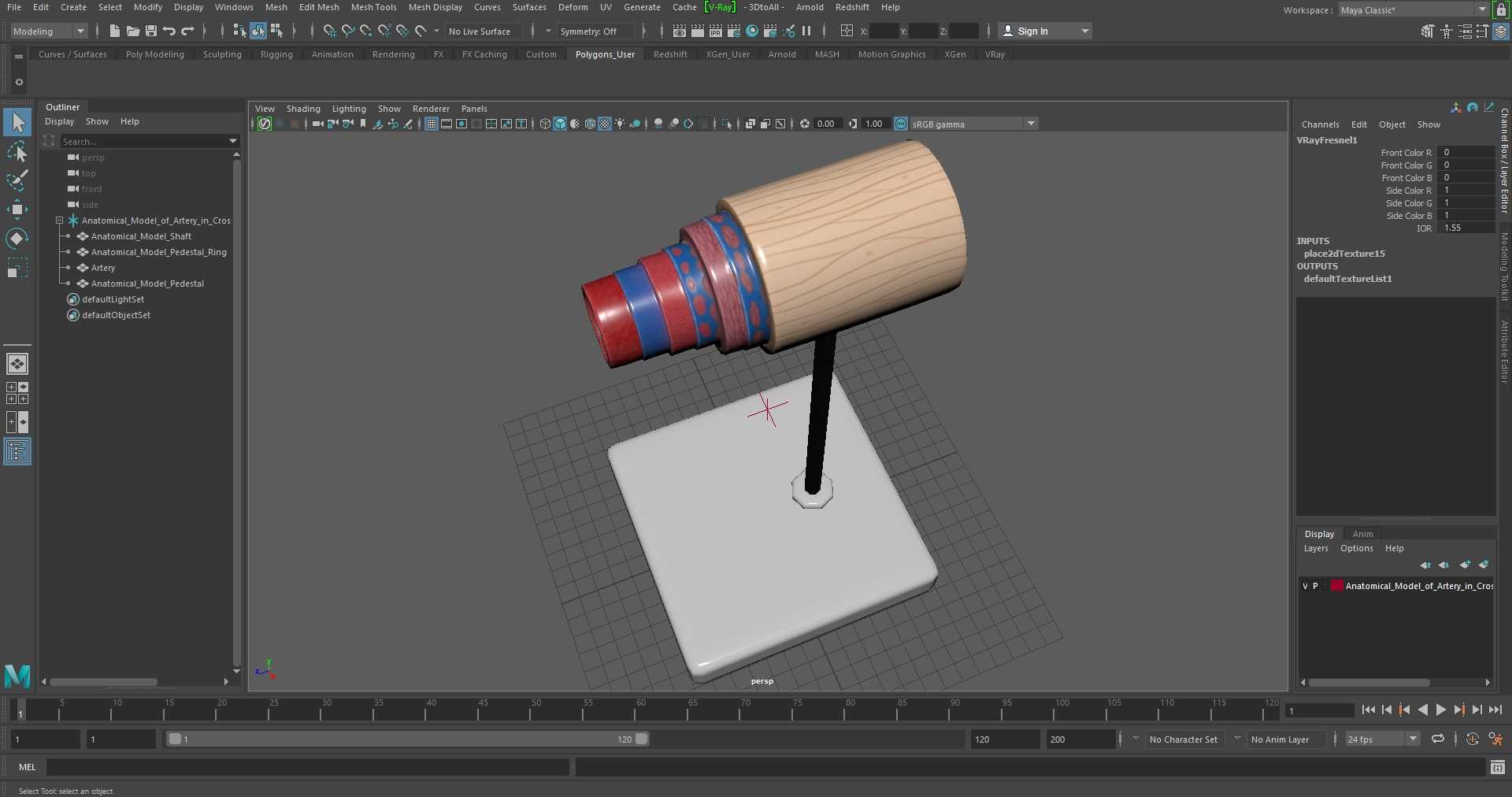Toggle playback P box on display layer
The height and width of the screenshot is (797, 1512).
pos(1315,586)
